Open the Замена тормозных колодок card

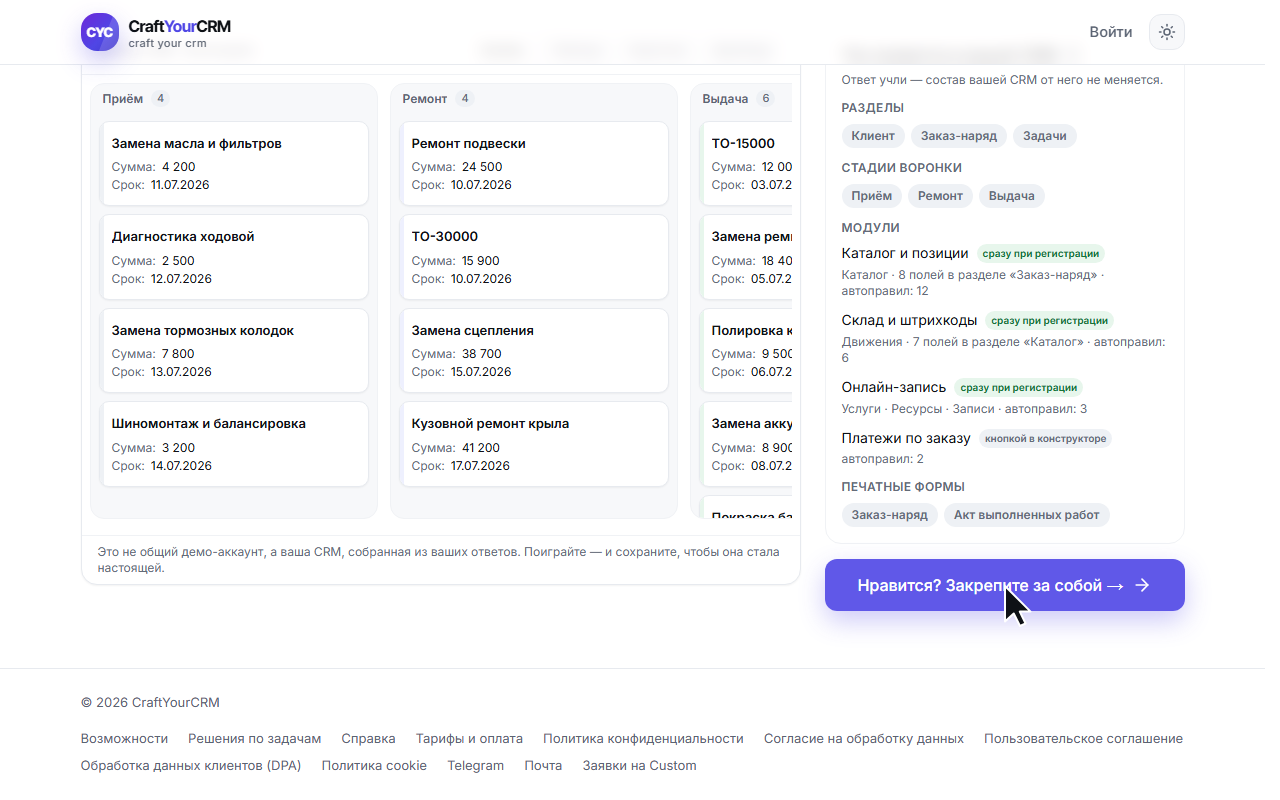(235, 351)
